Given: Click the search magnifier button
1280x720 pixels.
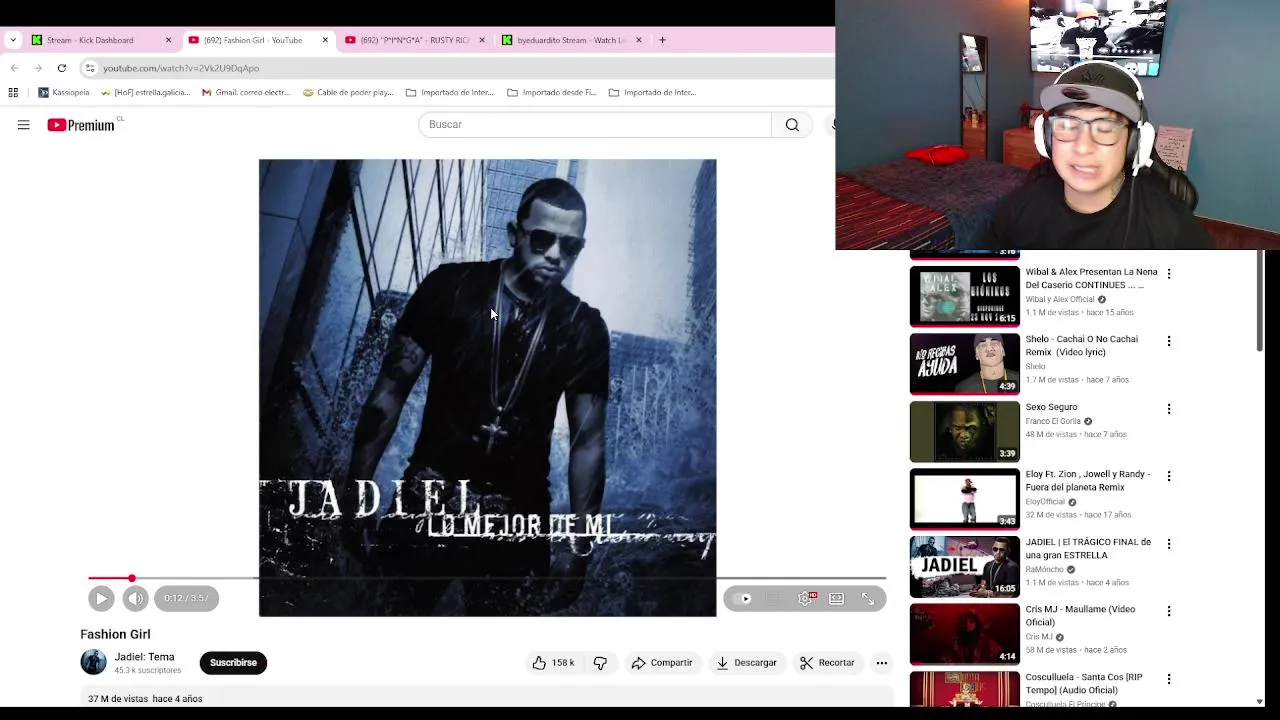Looking at the screenshot, I should point(792,125).
